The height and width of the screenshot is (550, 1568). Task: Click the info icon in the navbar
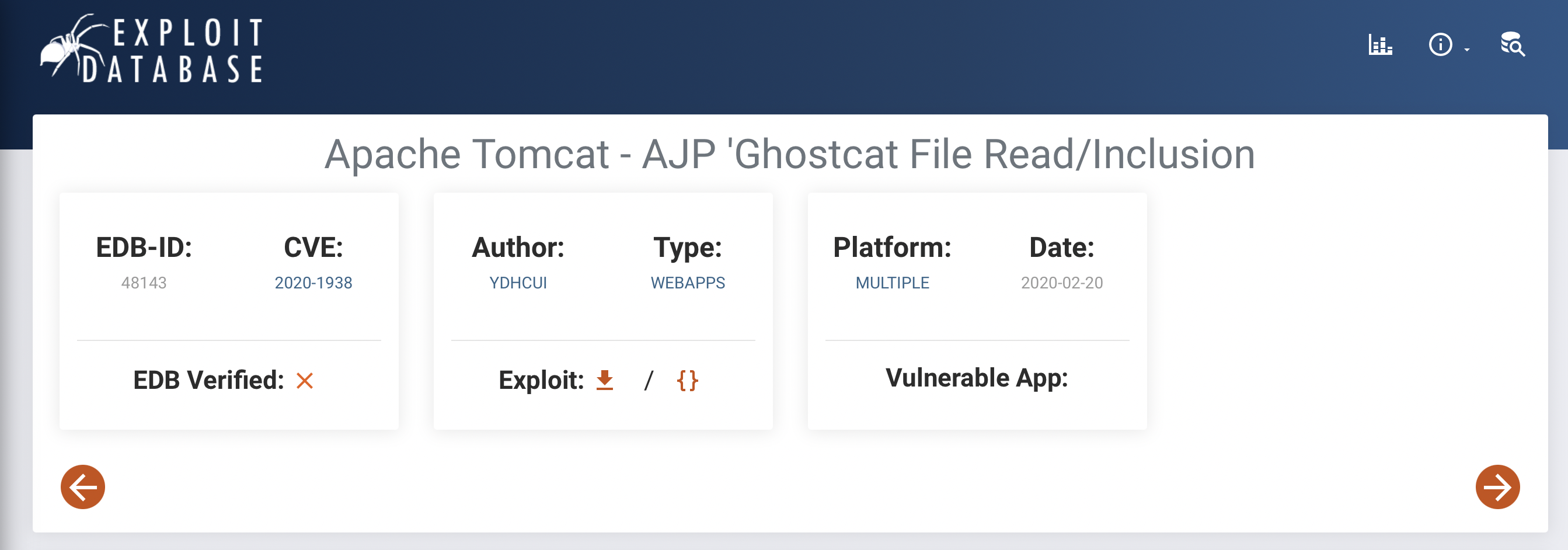point(1440,44)
